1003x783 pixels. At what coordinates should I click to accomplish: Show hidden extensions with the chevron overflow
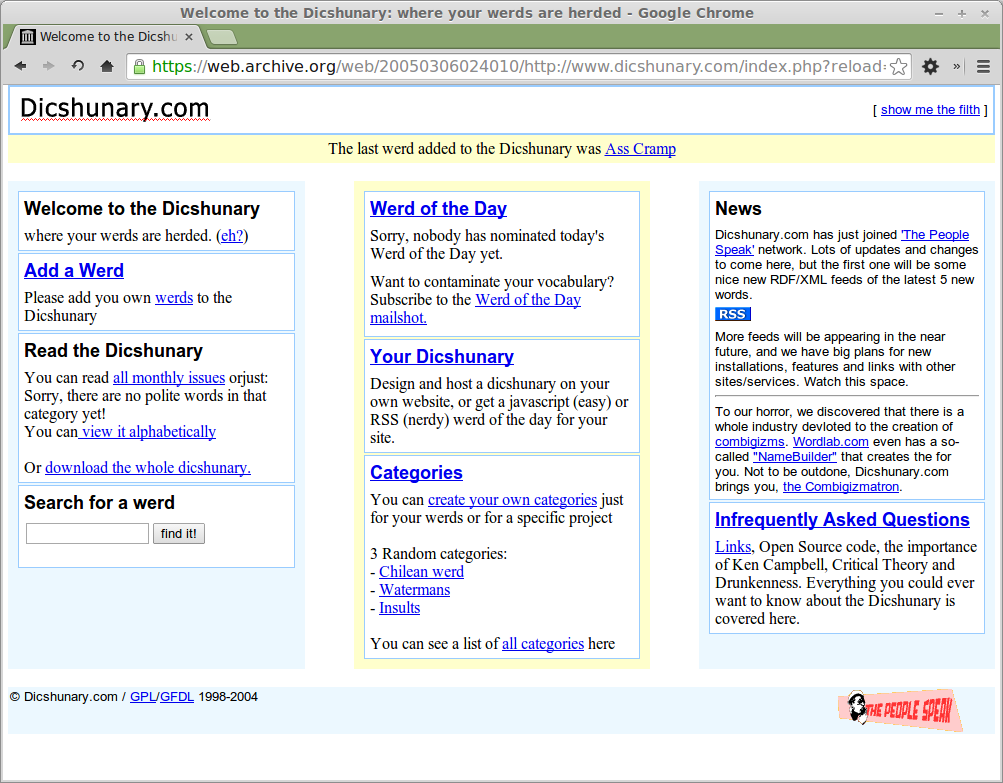click(x=957, y=67)
